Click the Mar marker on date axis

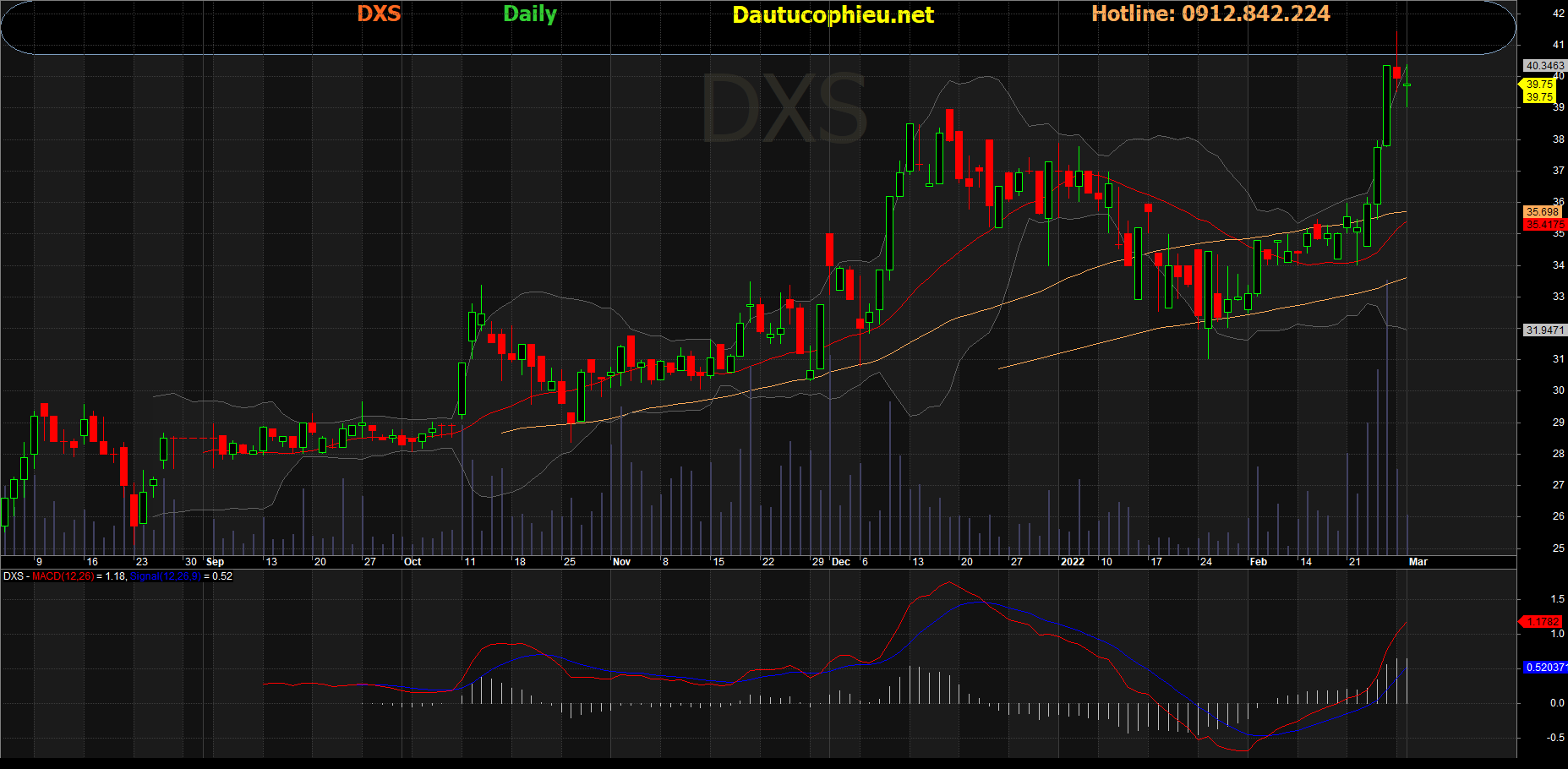(1418, 562)
